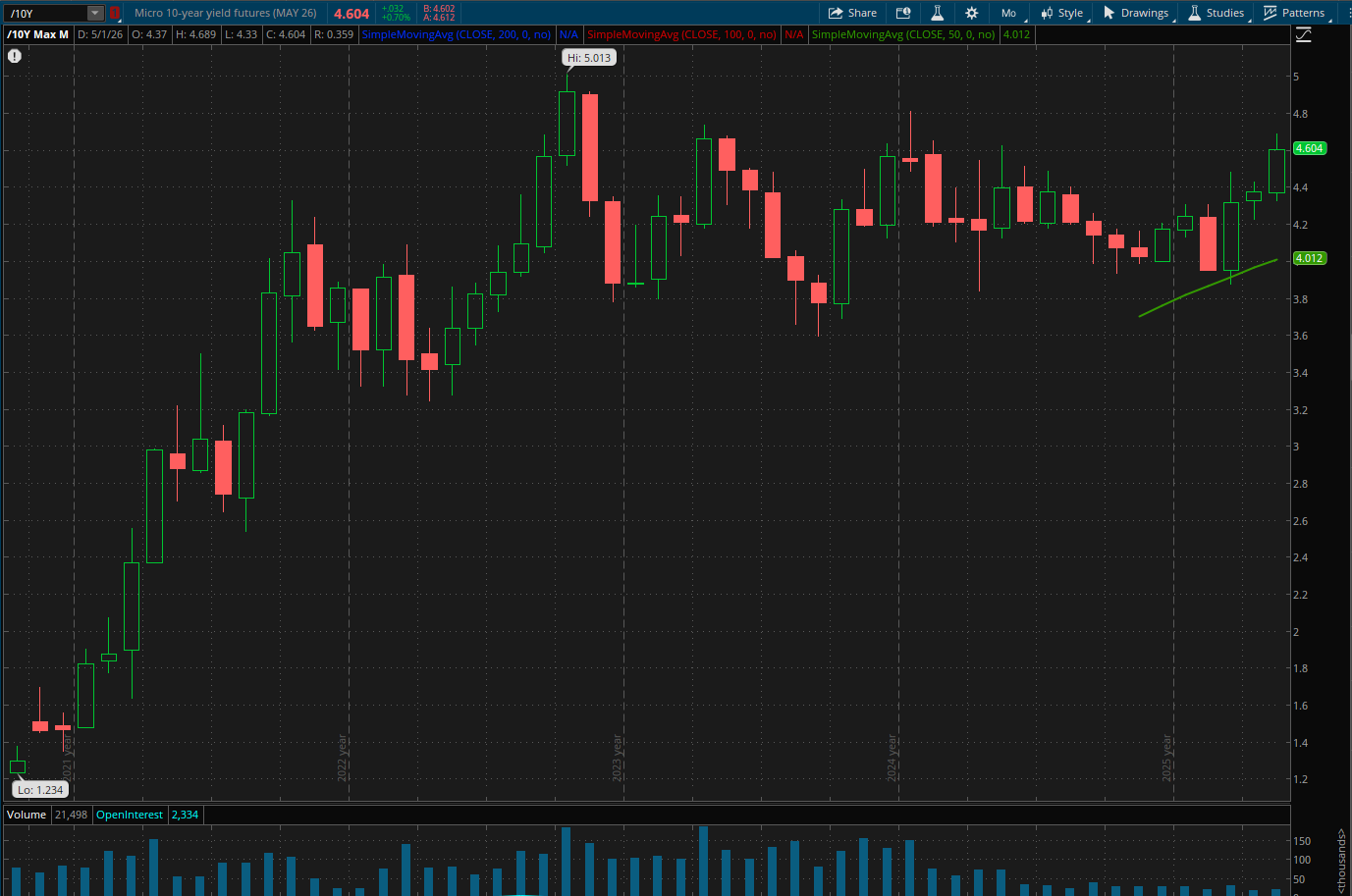
Task: Click the 21,498 volume value
Action: (71, 815)
